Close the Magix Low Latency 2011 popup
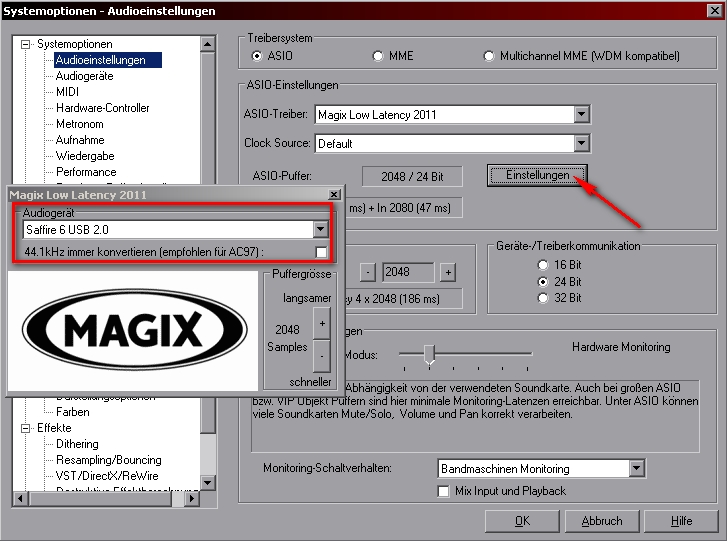 334,194
